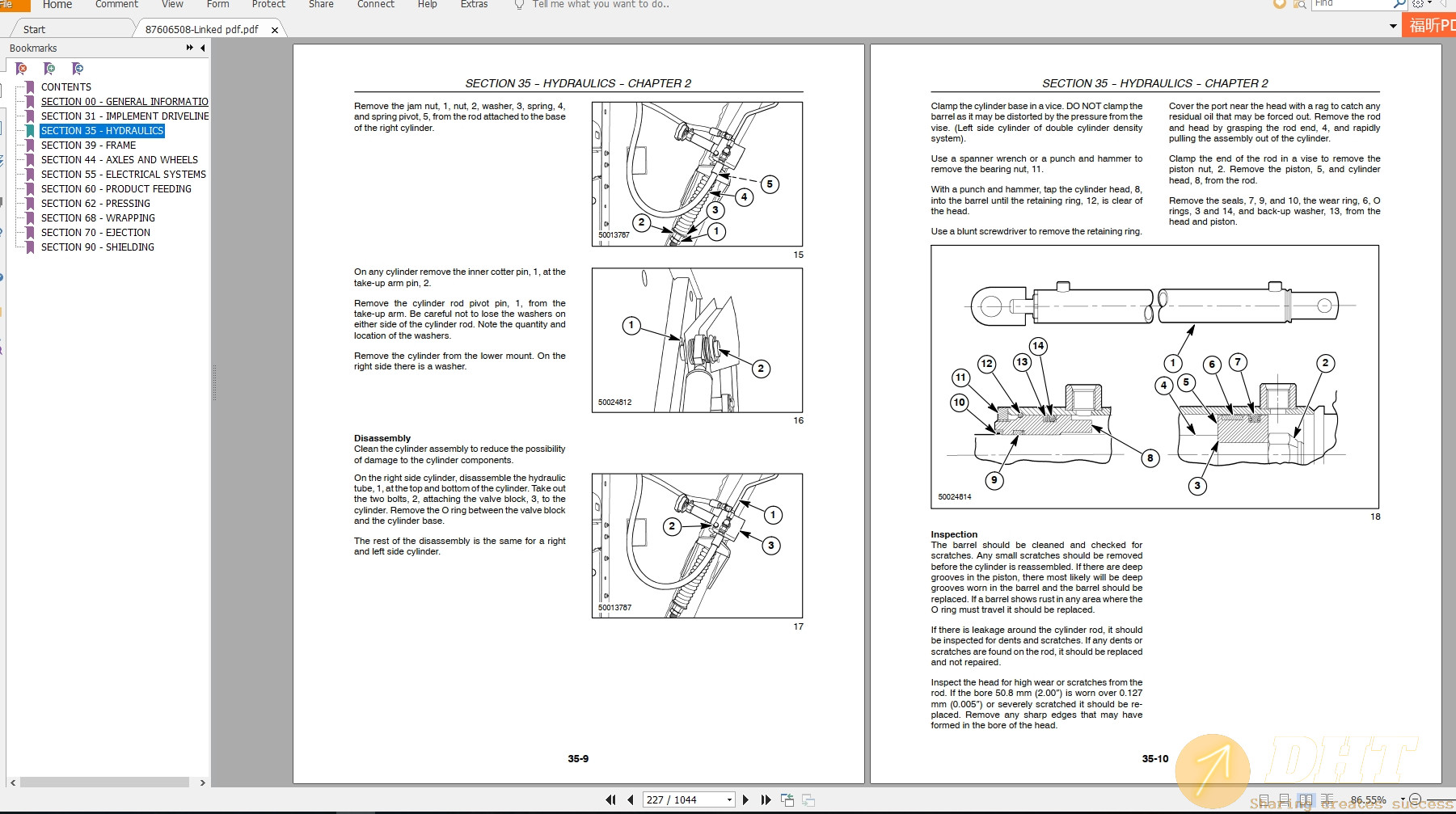Click the go-to bookmark destination icon
Viewport: 1456px width, 814px height.
coord(77,69)
